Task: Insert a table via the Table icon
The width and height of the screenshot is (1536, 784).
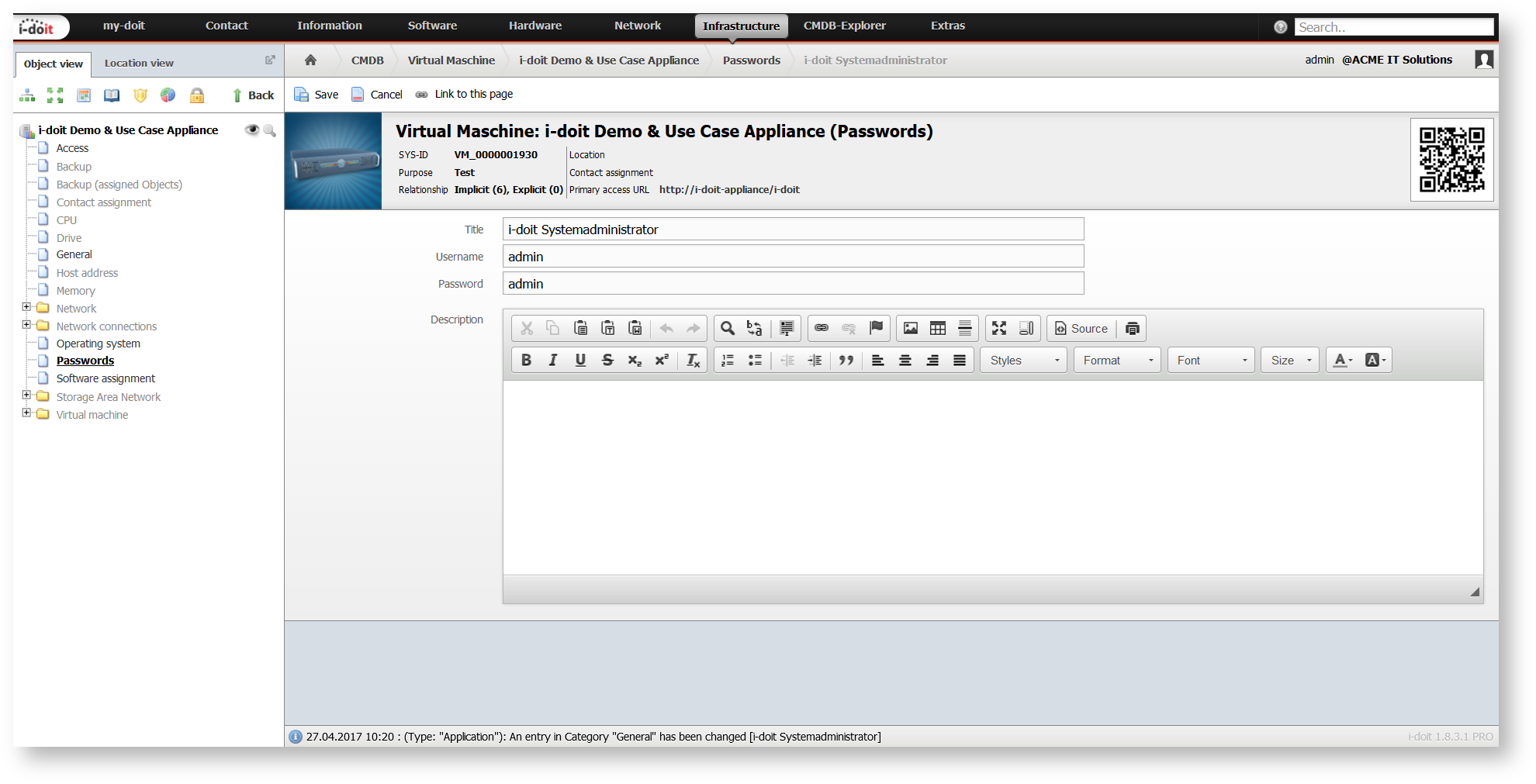Action: [x=938, y=329]
